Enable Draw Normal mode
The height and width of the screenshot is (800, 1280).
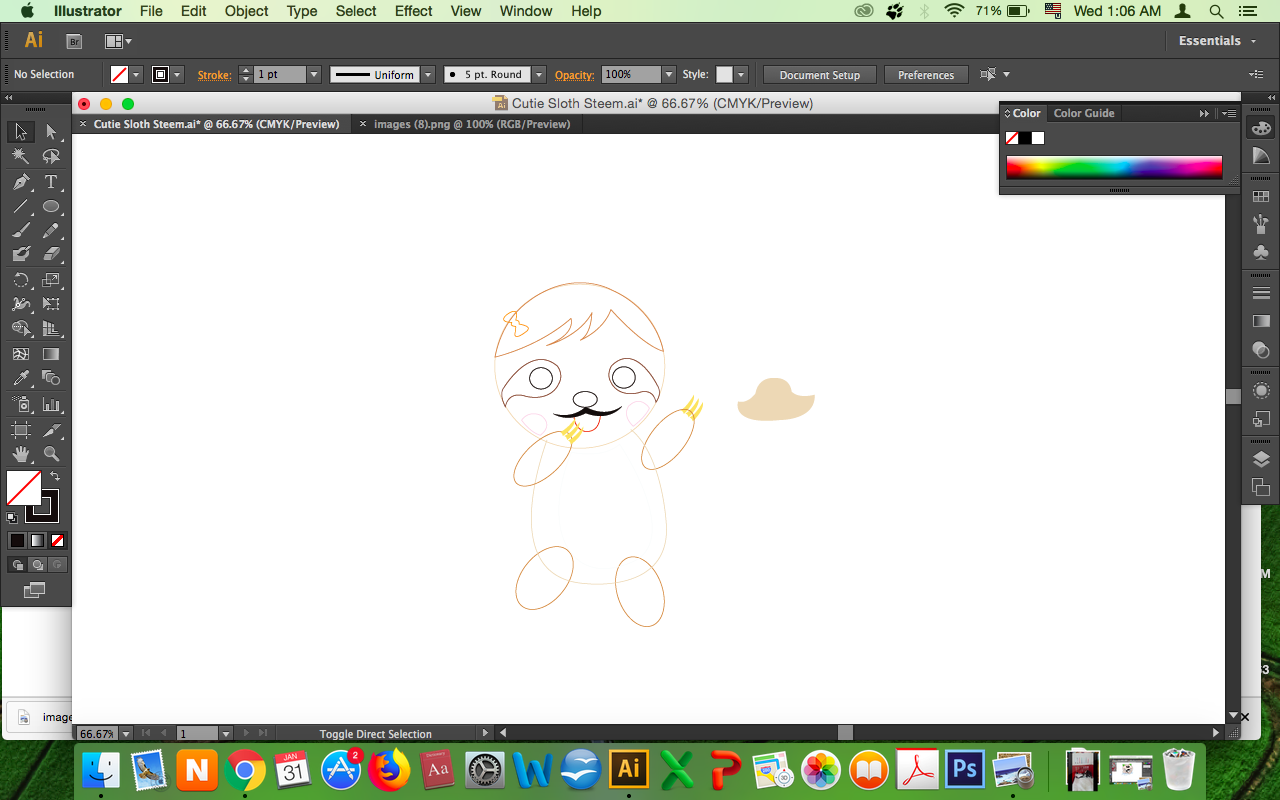click(17, 565)
